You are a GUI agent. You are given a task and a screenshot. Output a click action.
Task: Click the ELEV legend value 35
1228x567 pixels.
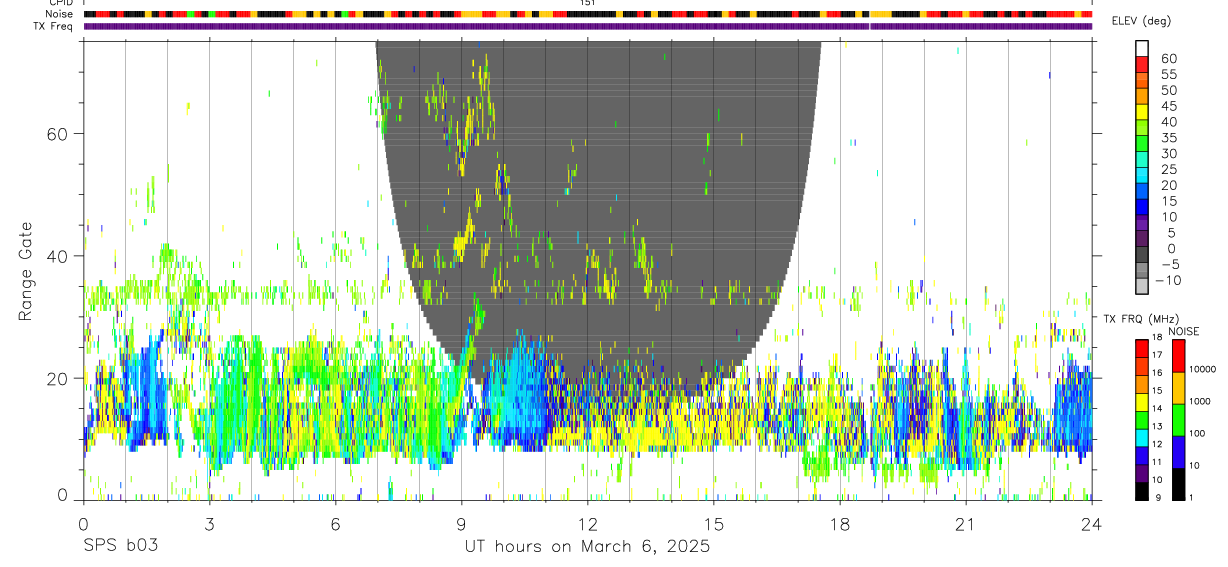click(1168, 138)
